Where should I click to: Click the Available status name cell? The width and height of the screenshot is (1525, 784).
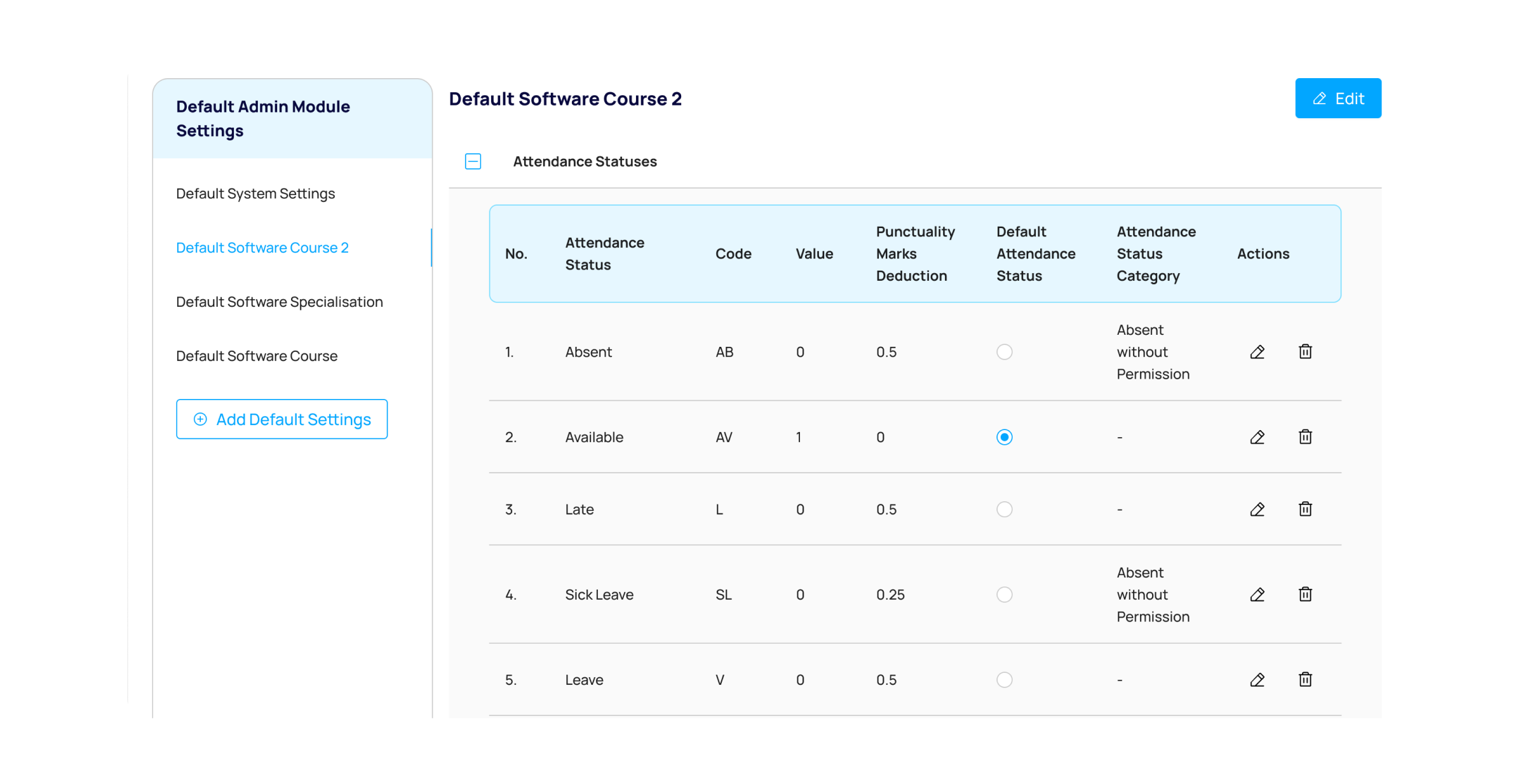pos(594,437)
